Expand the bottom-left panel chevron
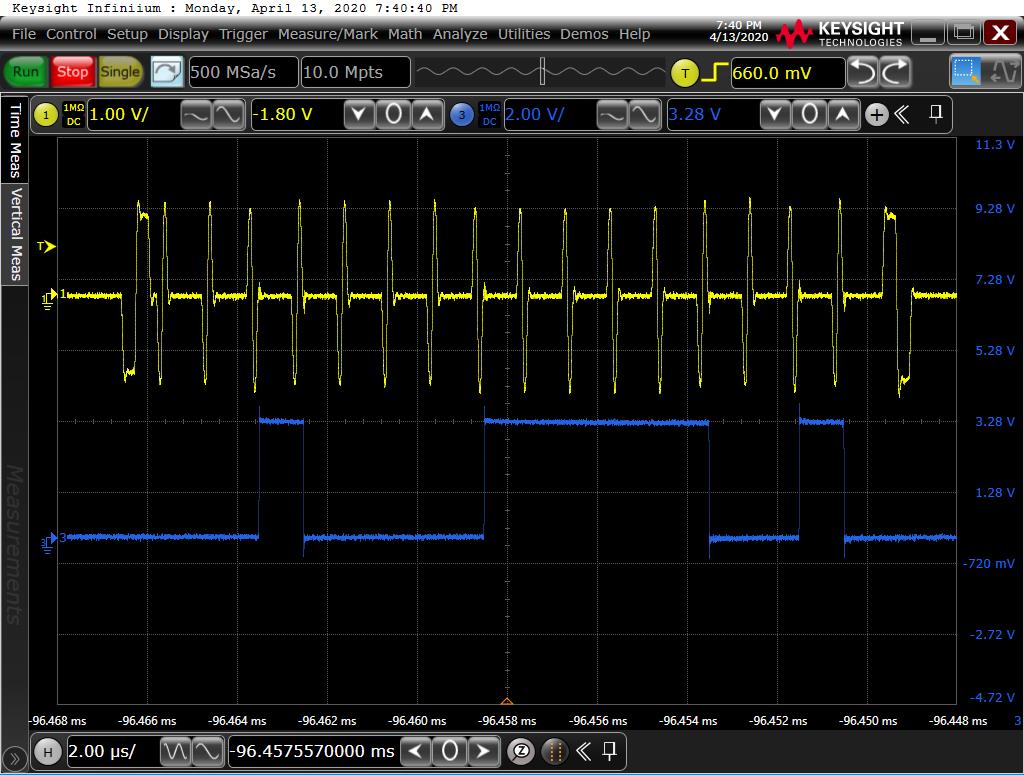The width and height of the screenshot is (1024, 775). pyautogui.click(x=14, y=757)
